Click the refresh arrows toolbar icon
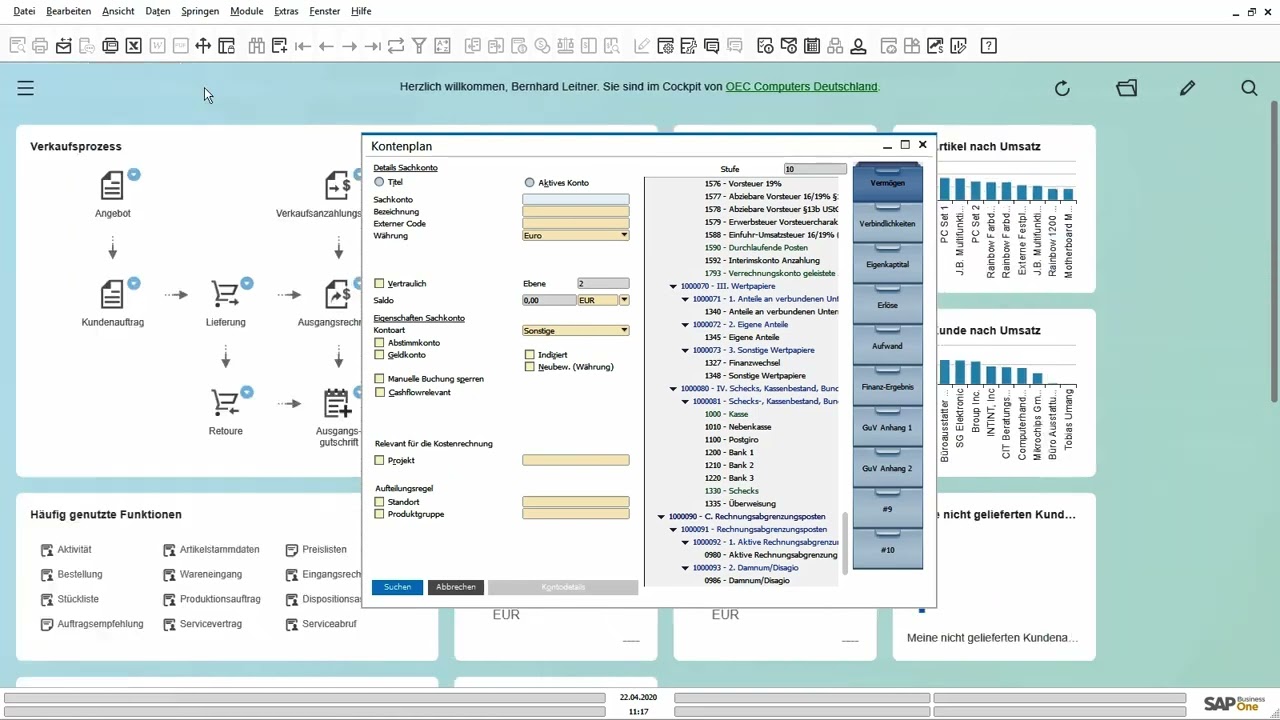The height and width of the screenshot is (720, 1280). [396, 46]
